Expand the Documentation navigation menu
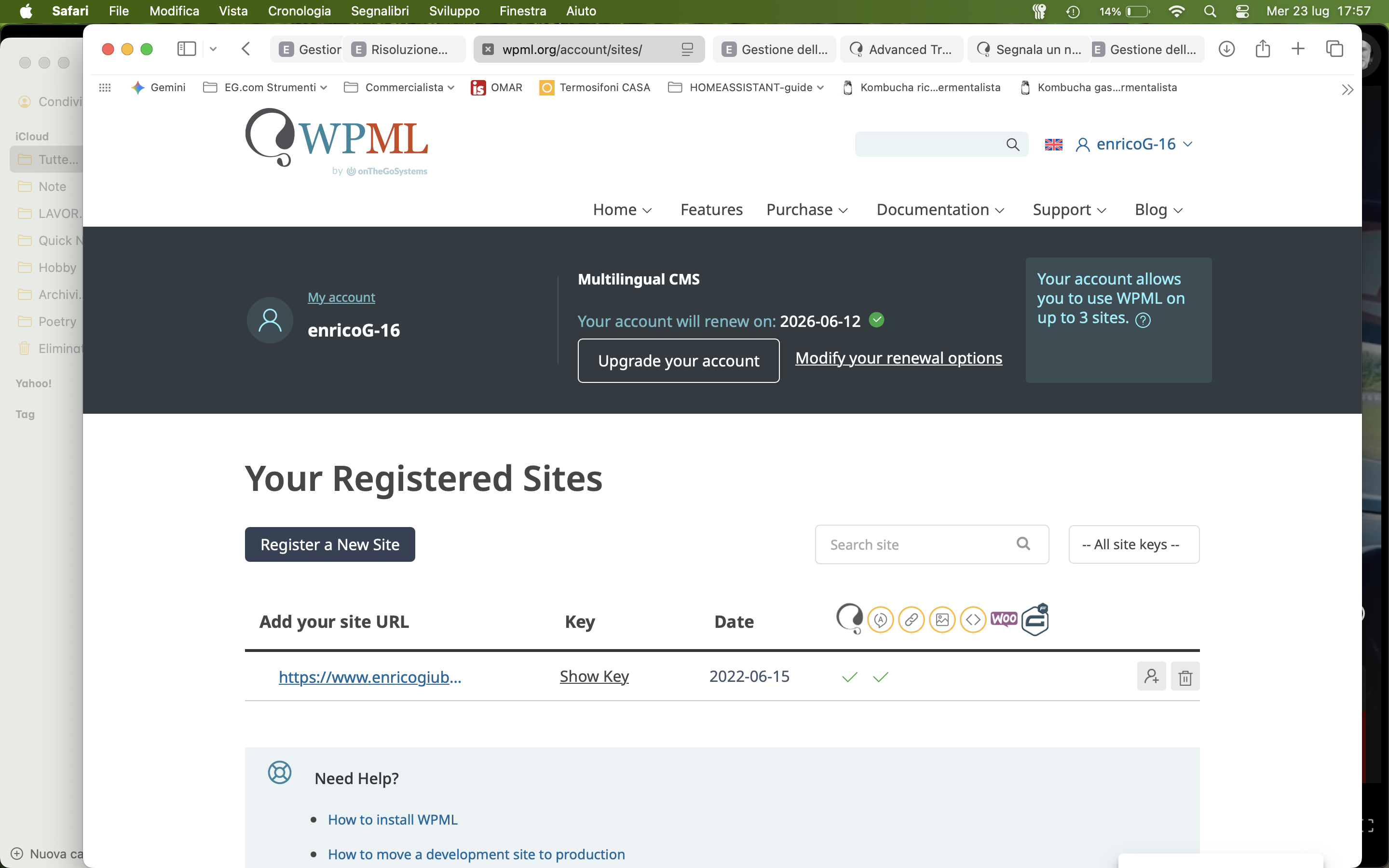Image resolution: width=1389 pixels, height=868 pixels. coord(940,210)
